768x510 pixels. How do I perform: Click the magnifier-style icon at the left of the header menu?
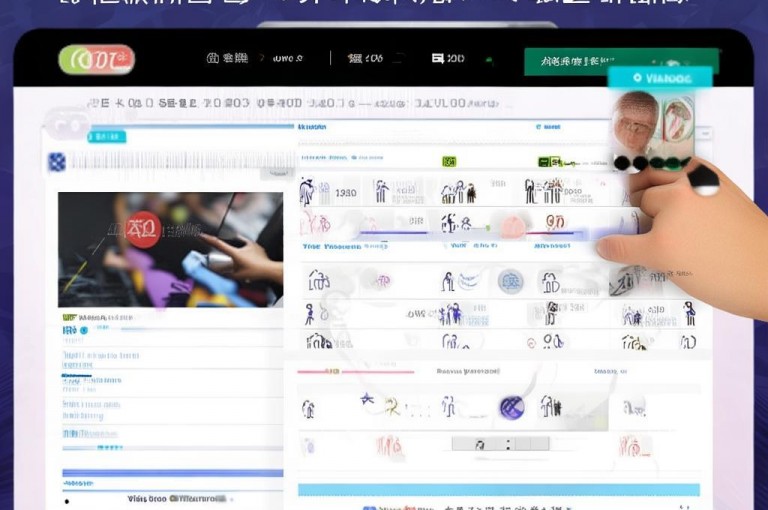click(213, 58)
